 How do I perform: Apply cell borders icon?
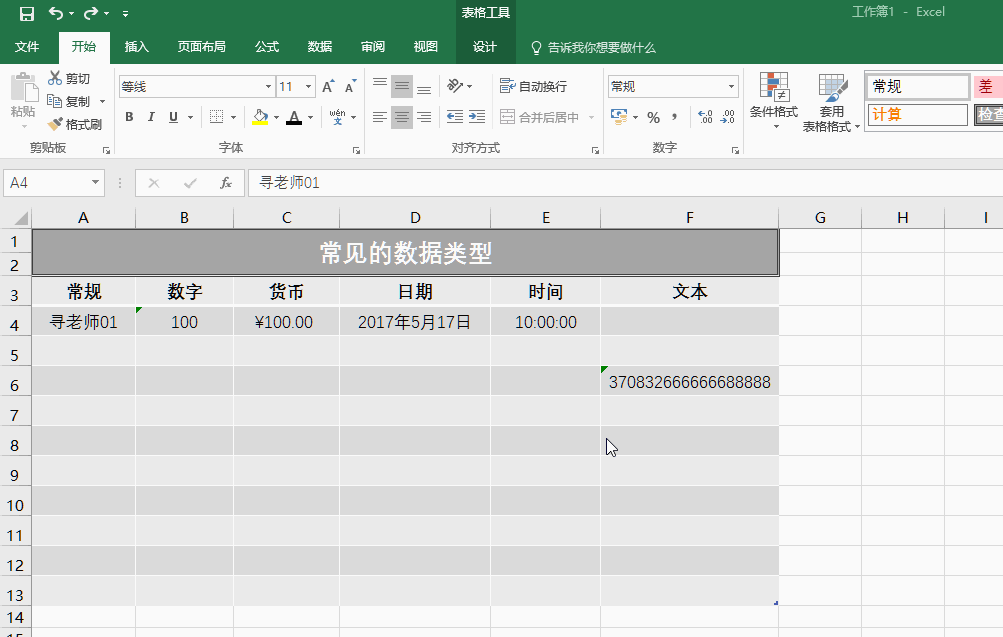pyautogui.click(x=217, y=117)
